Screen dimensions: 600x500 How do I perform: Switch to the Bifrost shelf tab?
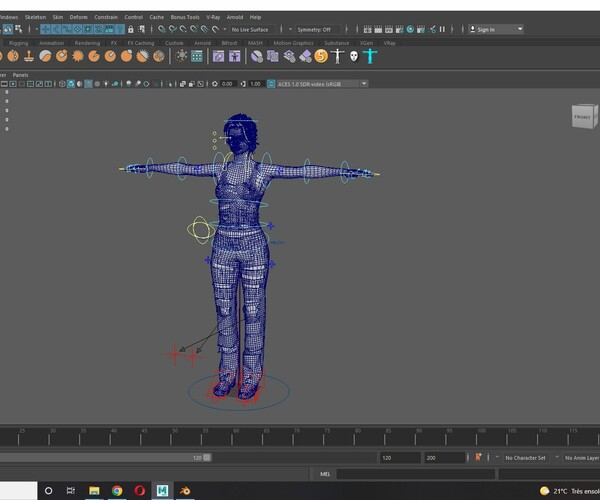click(x=229, y=43)
